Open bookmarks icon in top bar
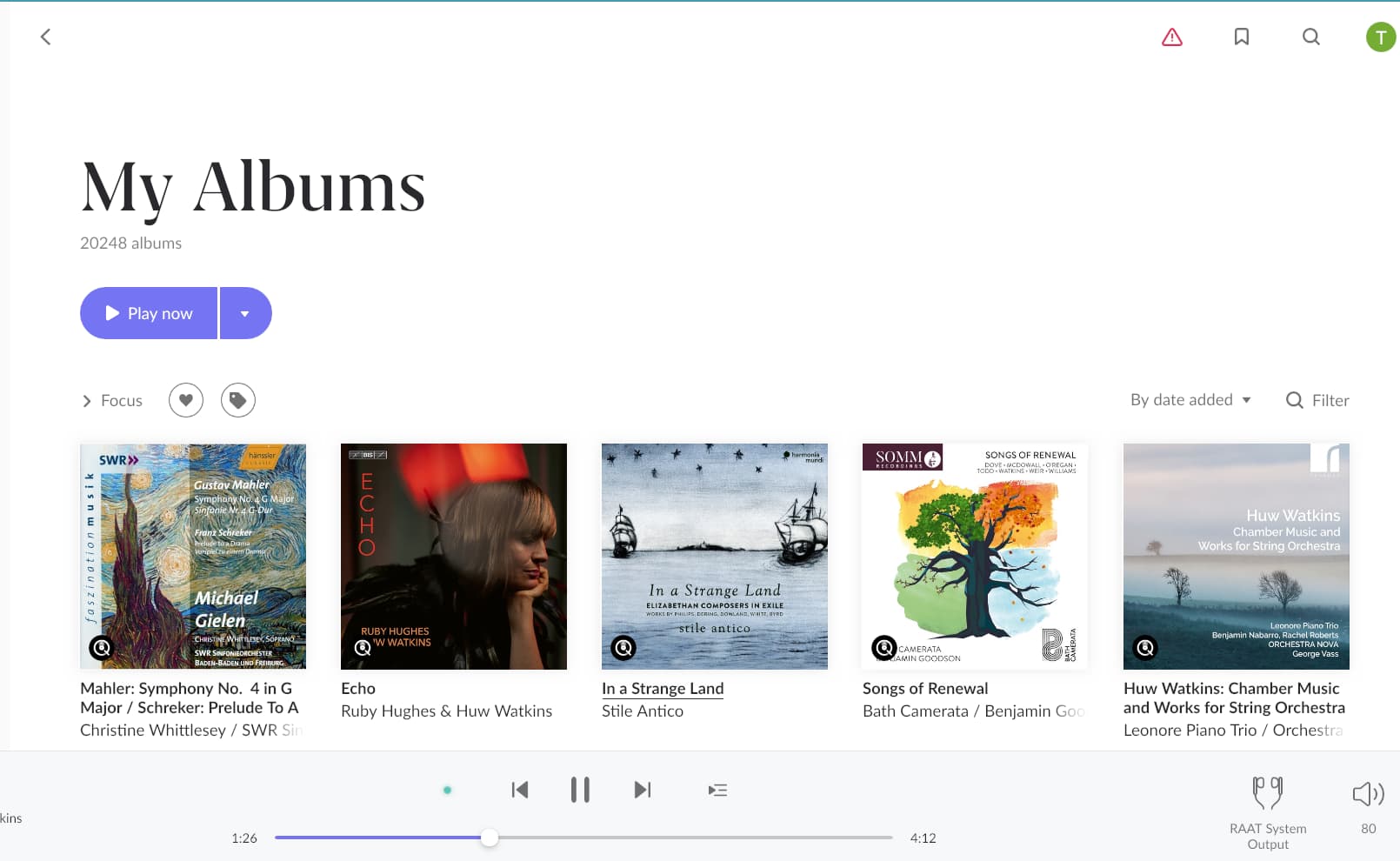Viewport: 1400px width, 861px height. (x=1242, y=37)
